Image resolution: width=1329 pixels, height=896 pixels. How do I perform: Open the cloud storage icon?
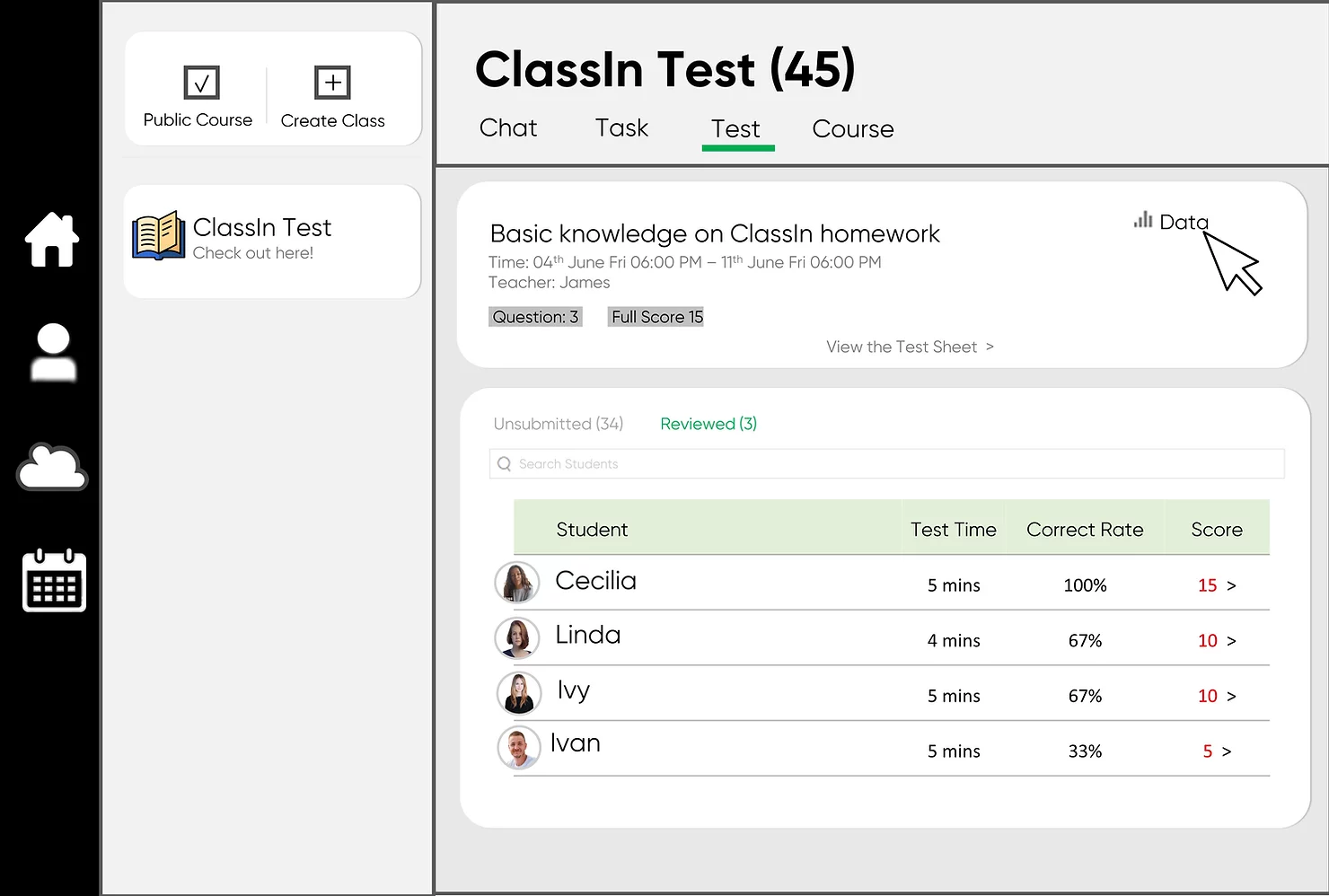click(x=52, y=467)
